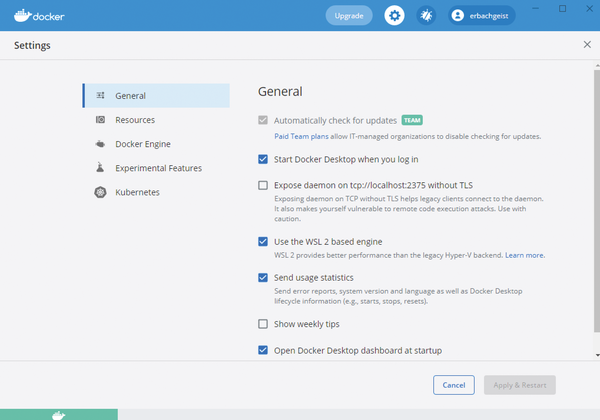Enable Expose daemon on tcp://localhost:2375
The width and height of the screenshot is (600, 420).
click(x=263, y=185)
